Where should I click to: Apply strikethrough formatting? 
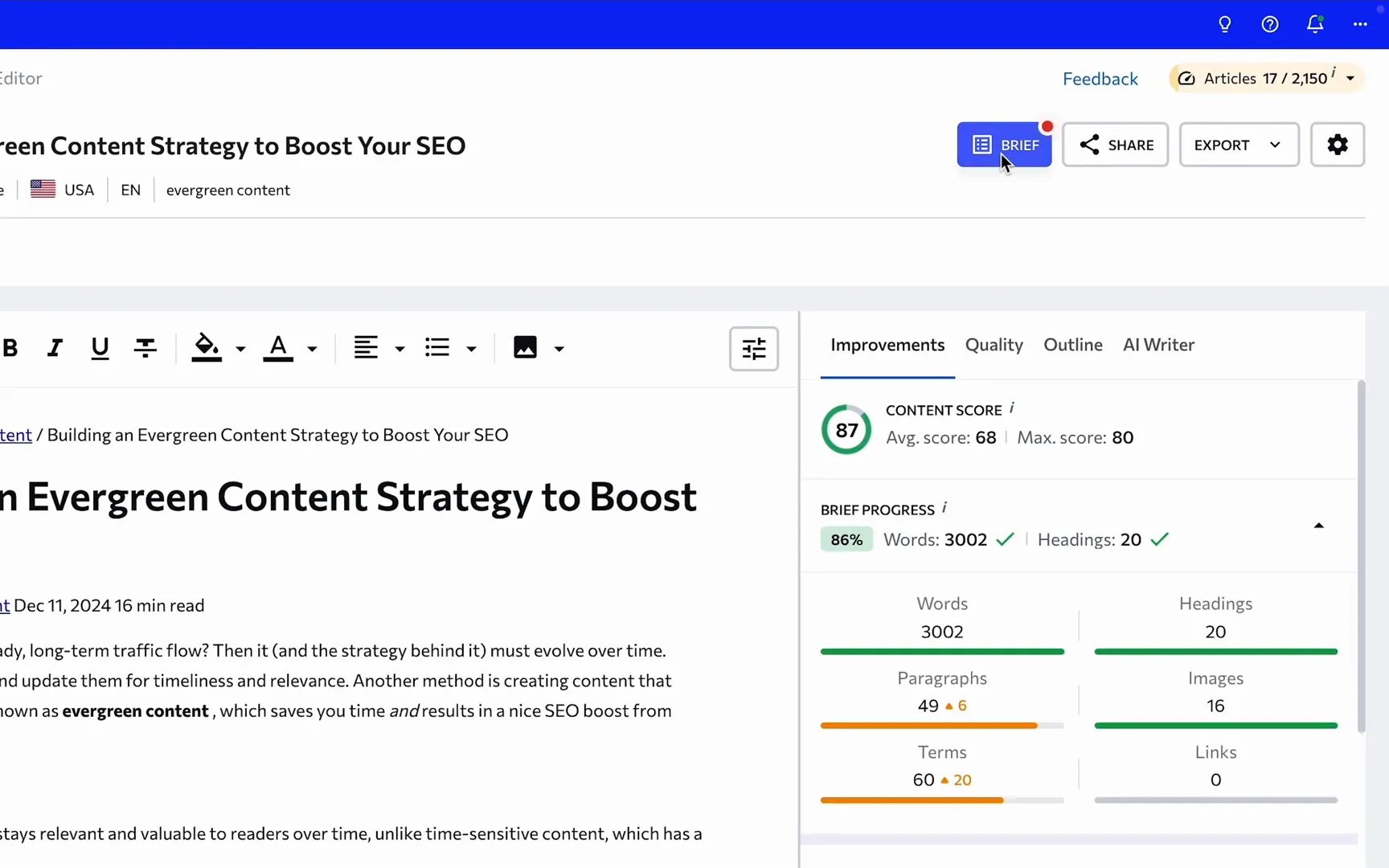tap(145, 347)
